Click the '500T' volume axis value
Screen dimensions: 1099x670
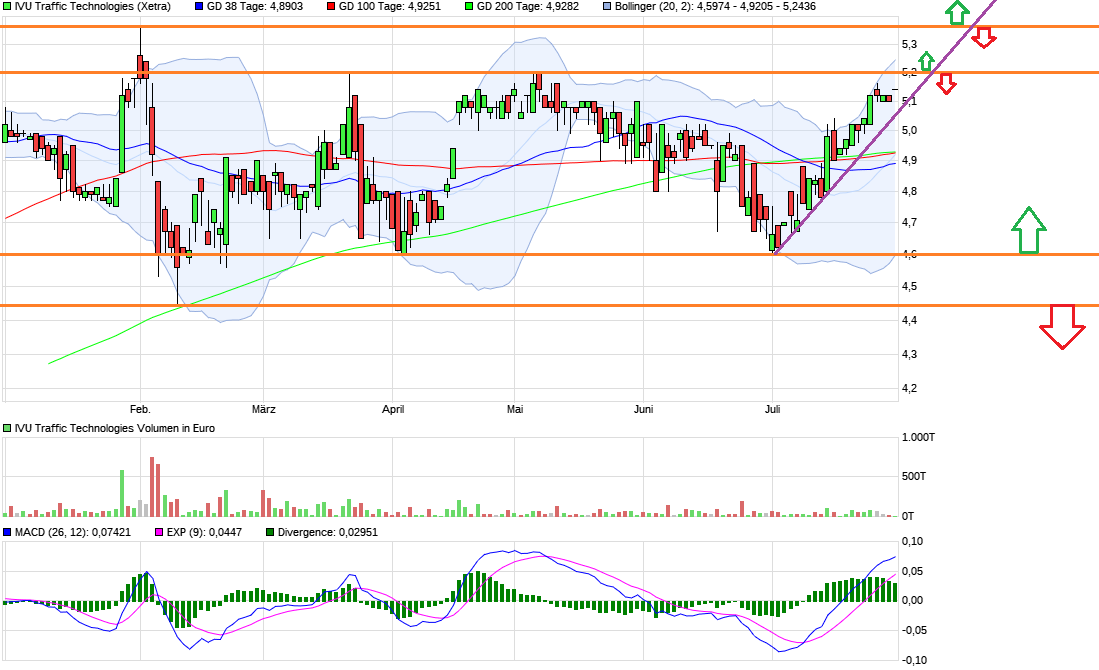click(914, 477)
